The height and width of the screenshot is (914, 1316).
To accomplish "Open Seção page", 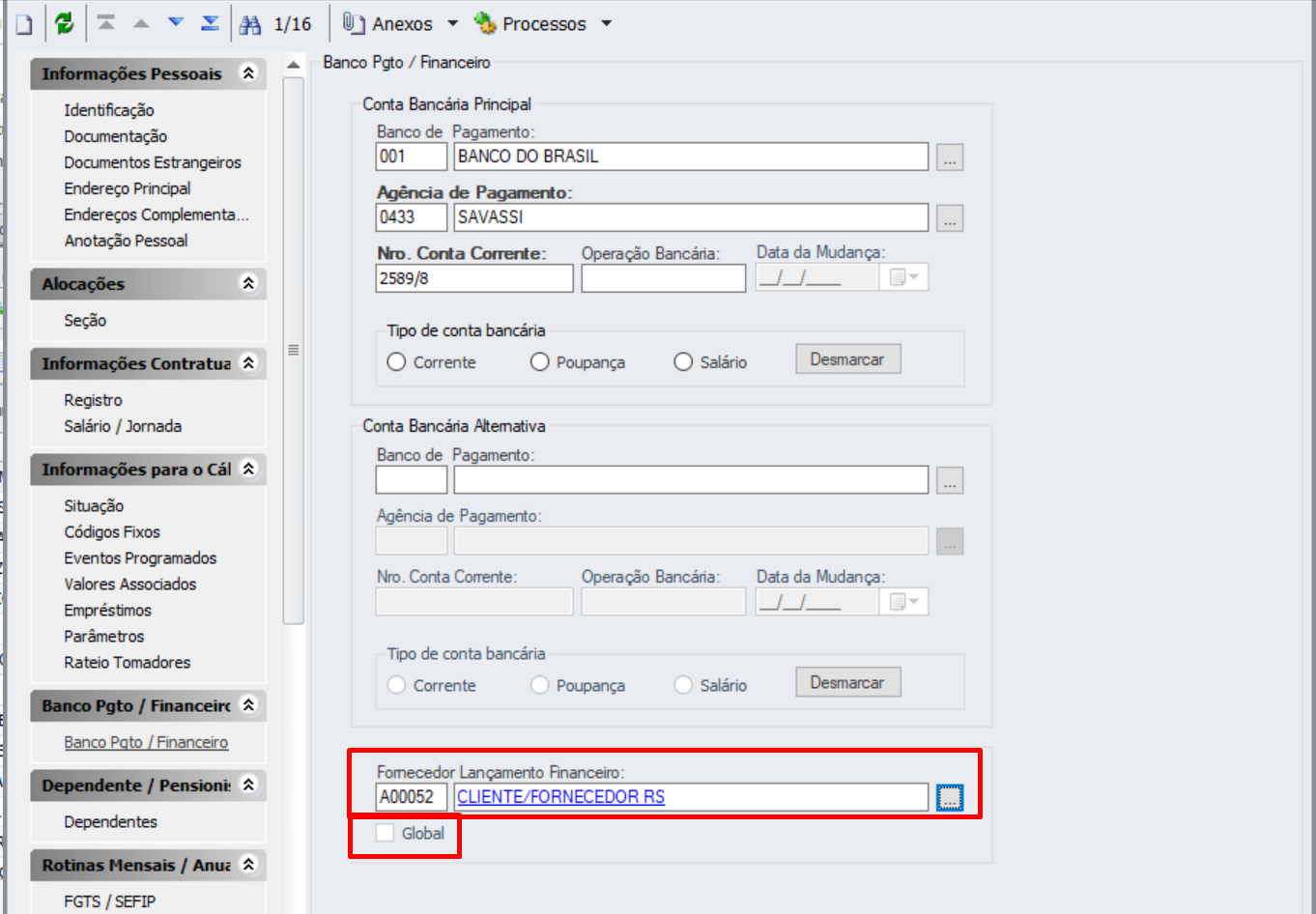I will 85,321.
